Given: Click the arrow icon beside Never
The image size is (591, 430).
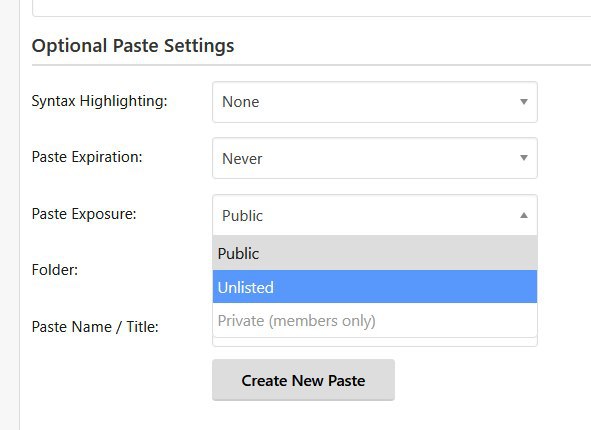Looking at the screenshot, I should click(x=524, y=158).
